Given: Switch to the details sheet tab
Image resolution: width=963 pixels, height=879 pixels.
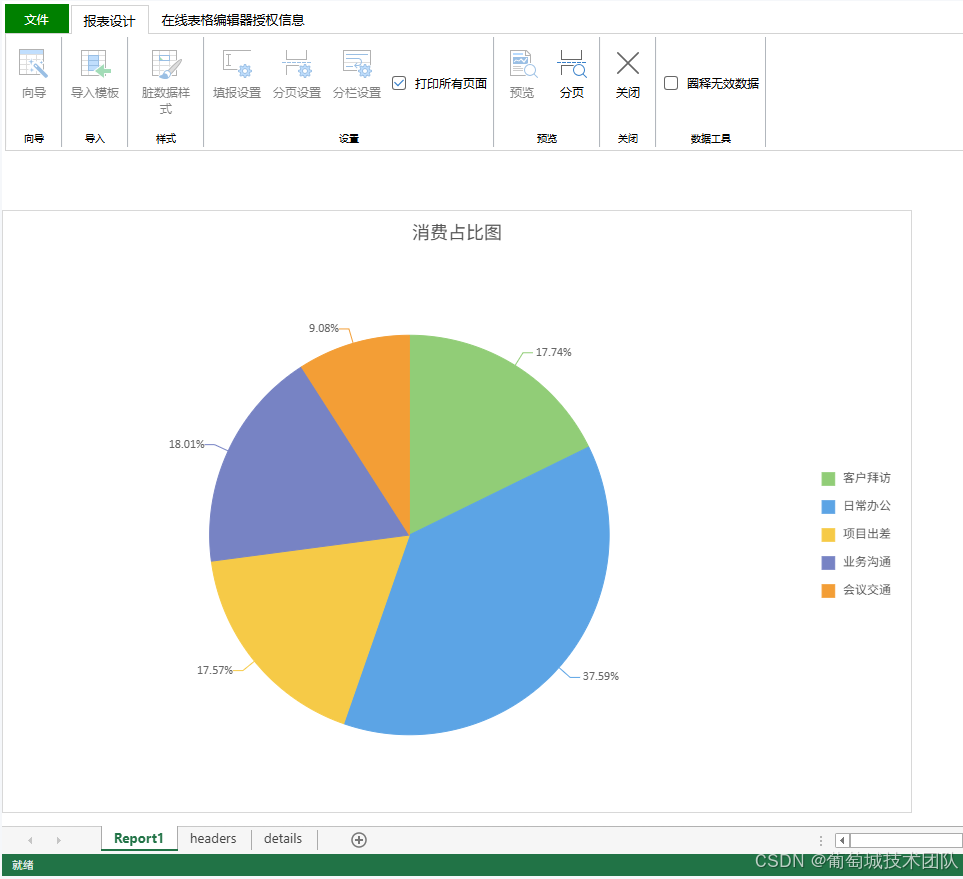Looking at the screenshot, I should click(x=283, y=838).
